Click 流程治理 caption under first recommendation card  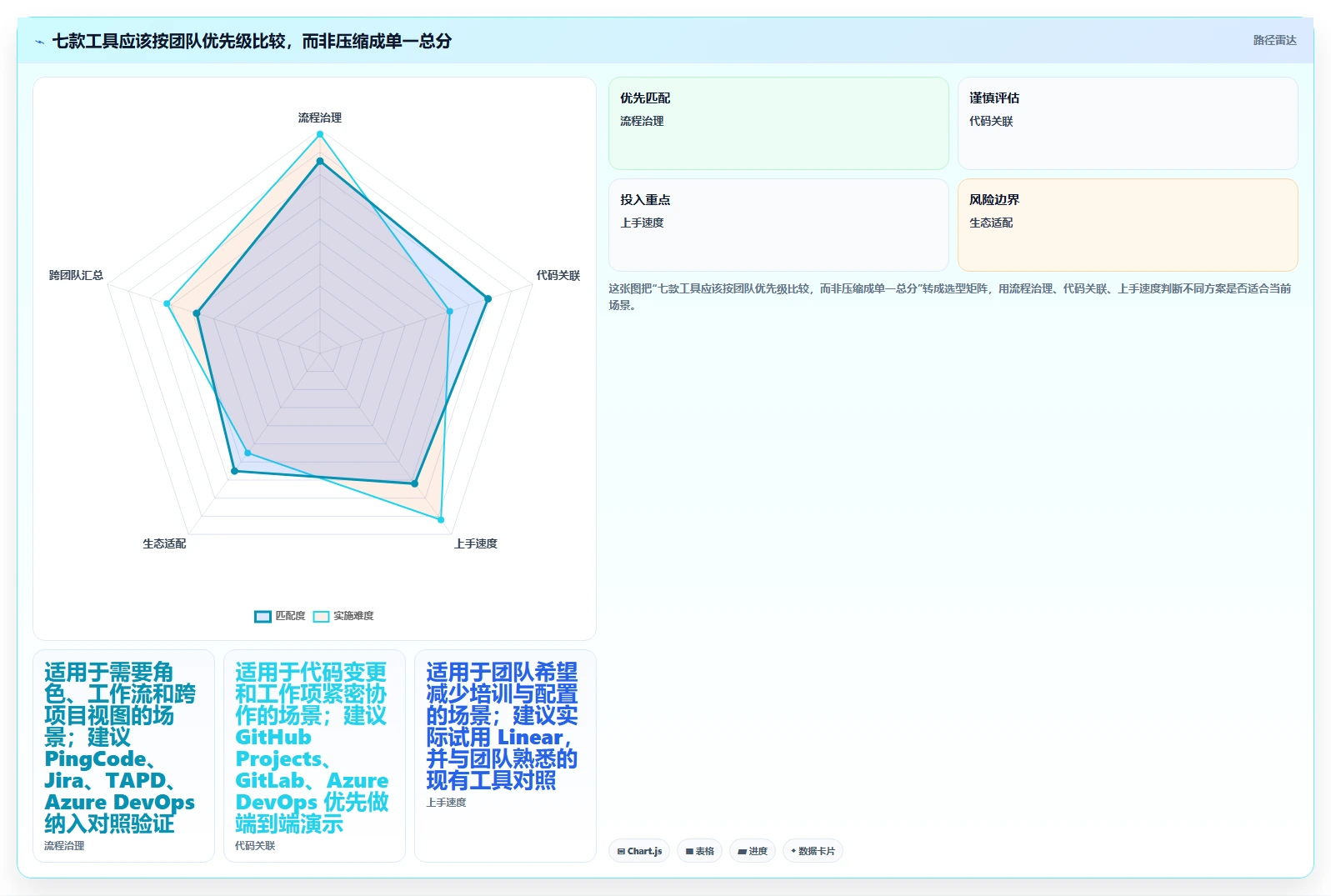(x=64, y=845)
